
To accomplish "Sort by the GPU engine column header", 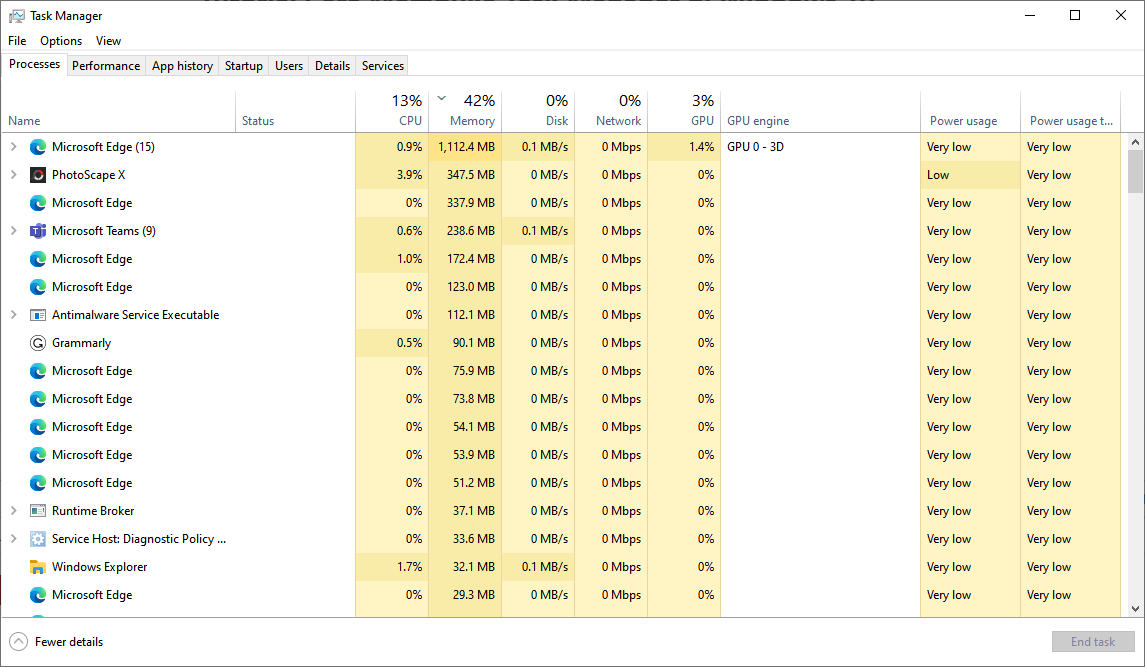I will 821,112.
